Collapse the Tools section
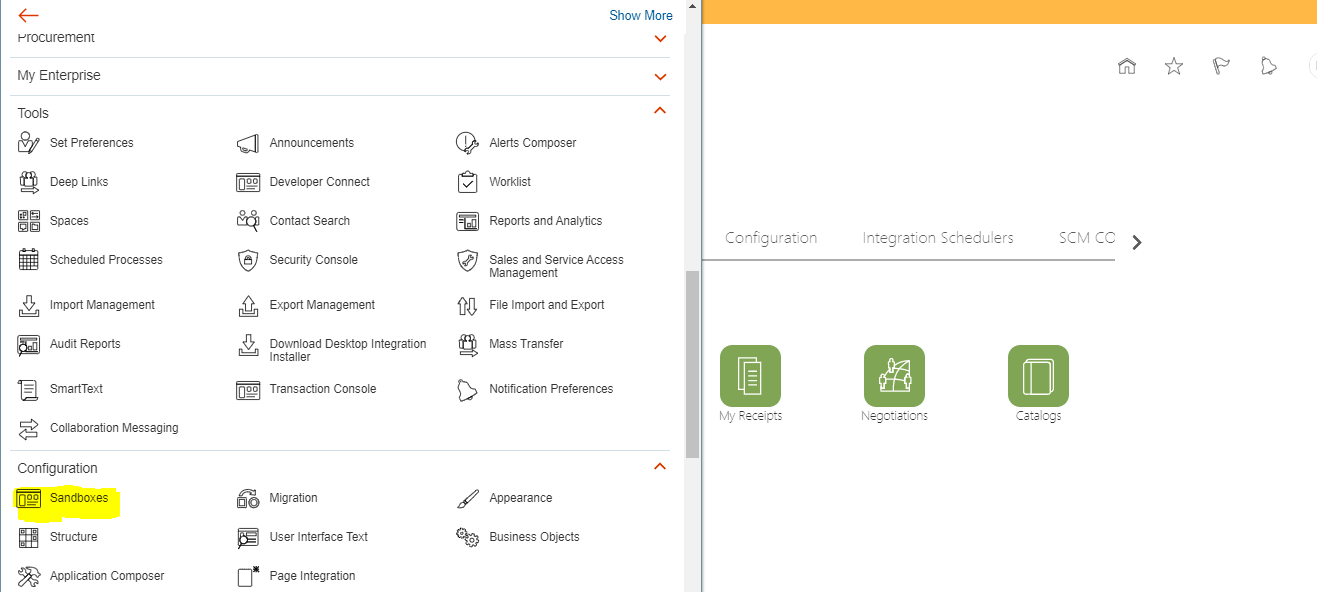Screen dimensions: 1317x592 click(659, 110)
